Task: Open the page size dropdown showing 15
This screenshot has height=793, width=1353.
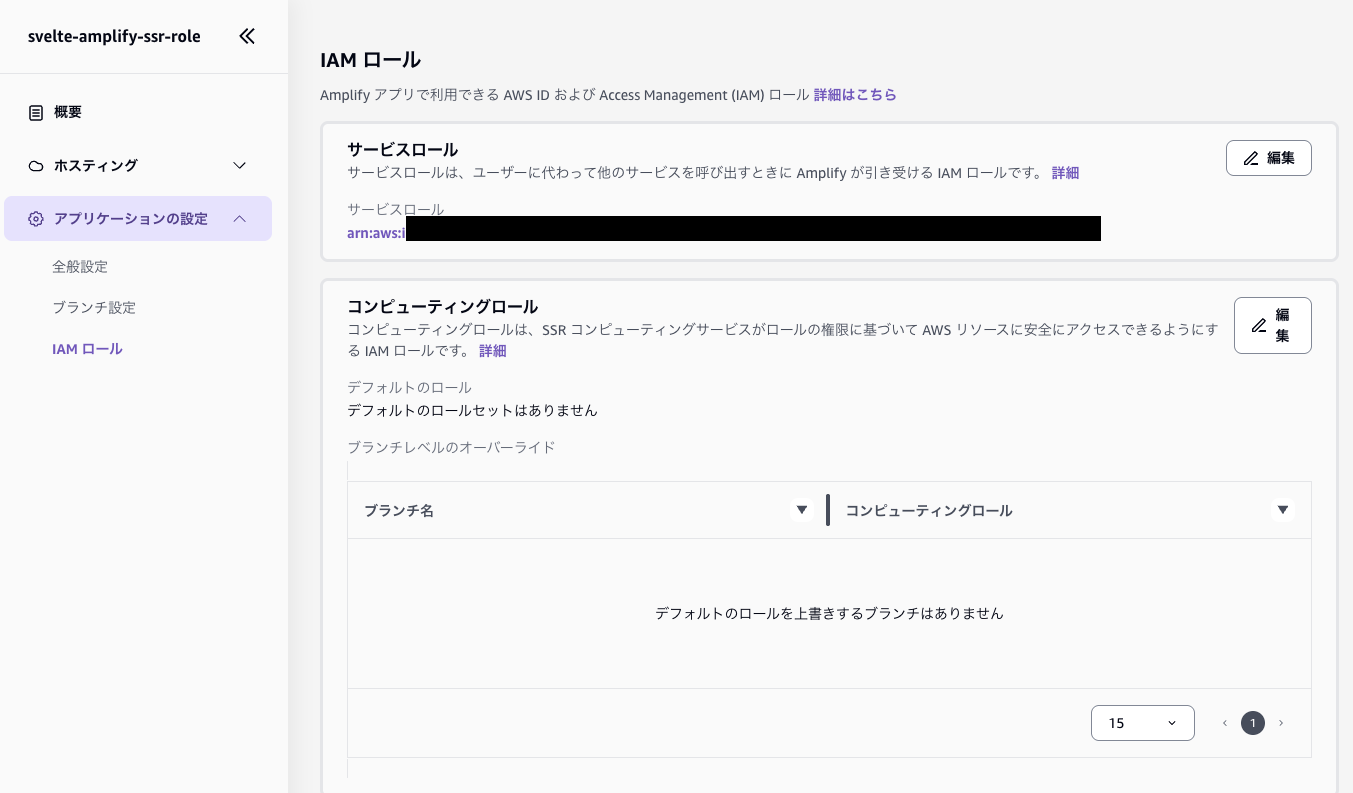Action: point(1143,723)
